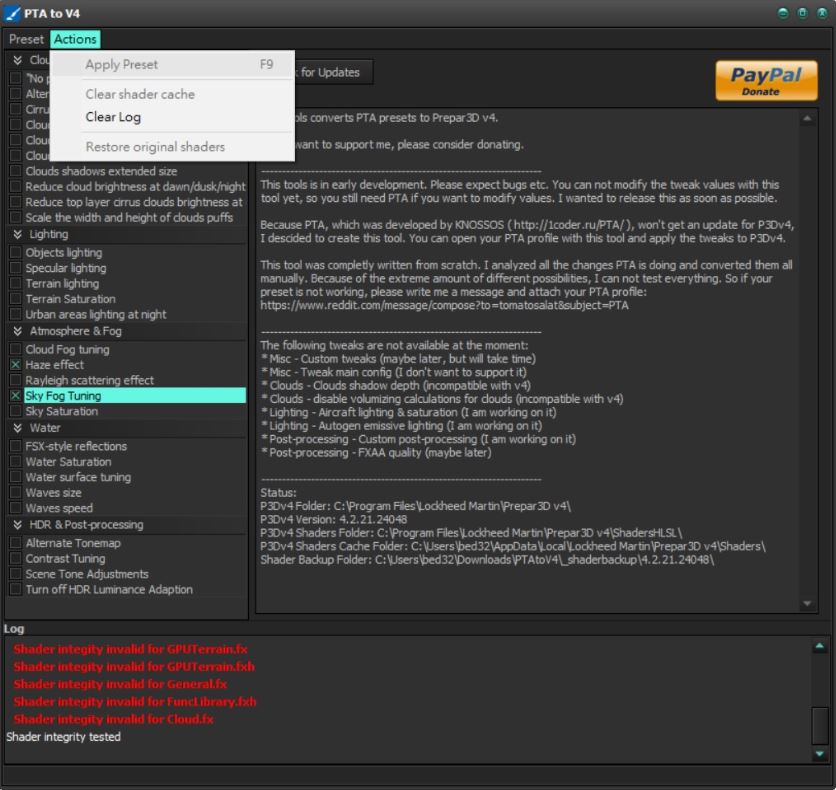Choose Clear Log from Actions menu

click(x=113, y=117)
